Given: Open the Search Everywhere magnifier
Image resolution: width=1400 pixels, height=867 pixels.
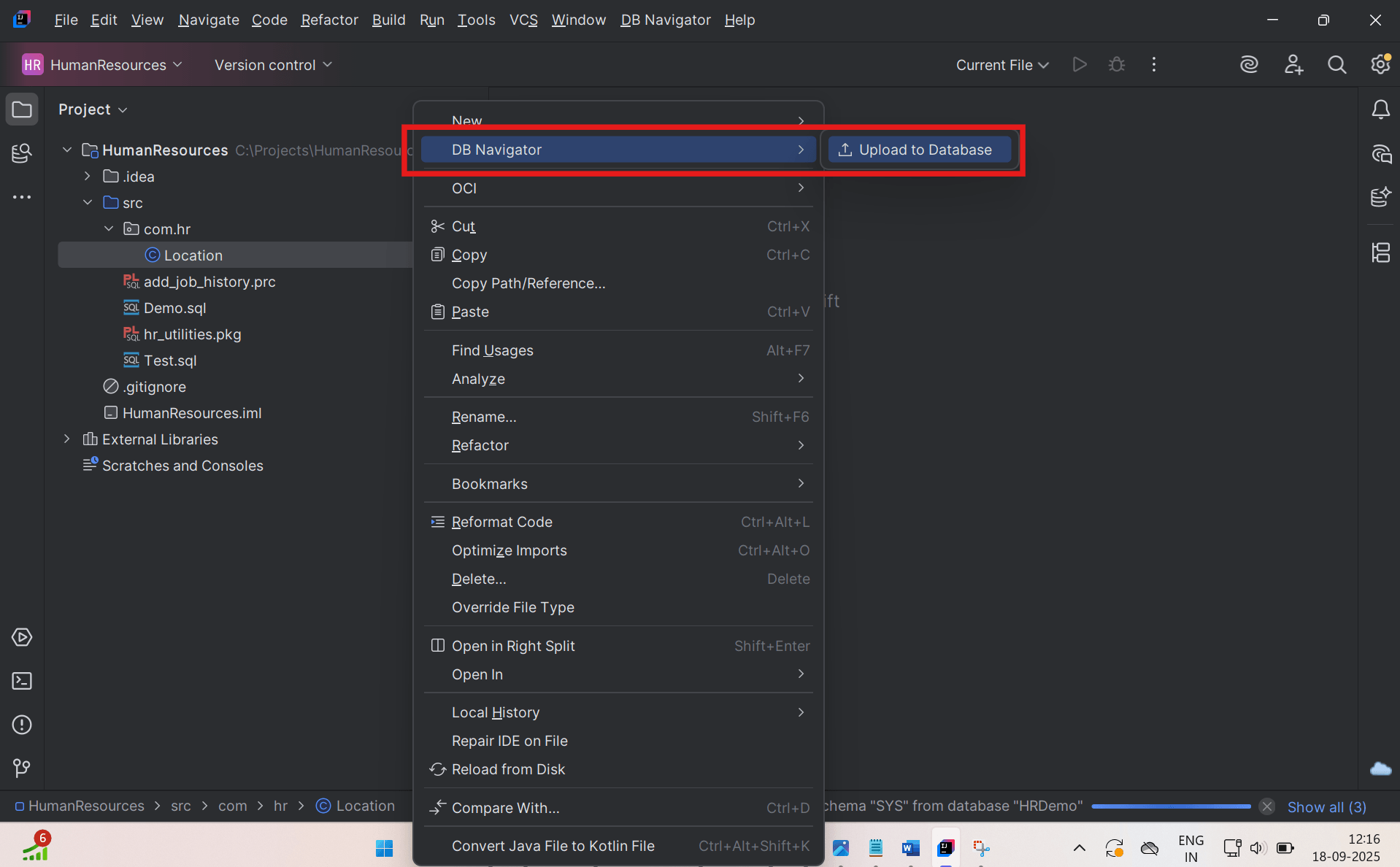Looking at the screenshot, I should [1337, 64].
